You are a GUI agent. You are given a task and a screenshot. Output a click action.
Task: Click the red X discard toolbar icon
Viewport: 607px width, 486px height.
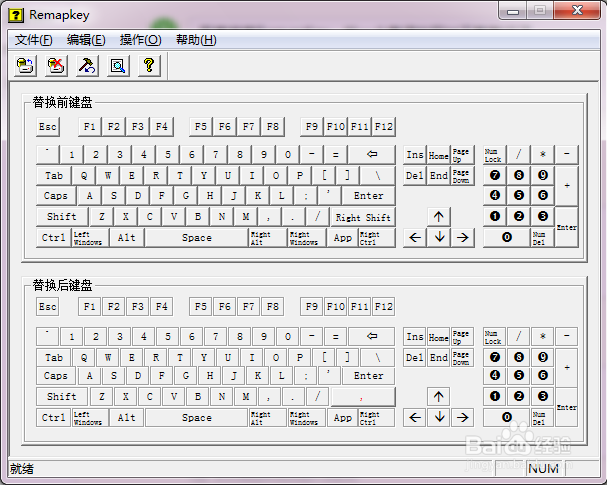pos(57,65)
